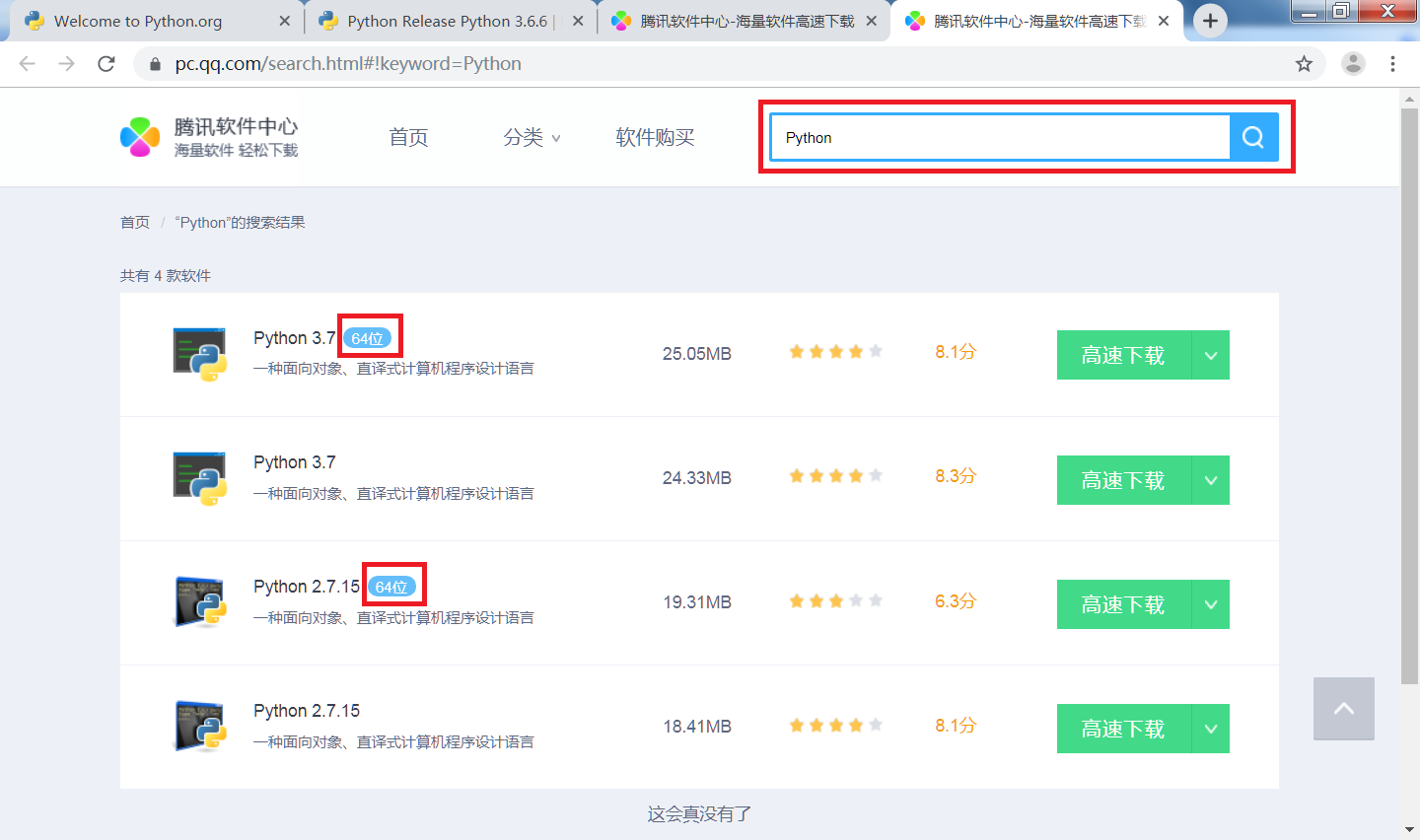The width and height of the screenshot is (1420, 840).
Task: Click 高速下载 for Python 3.7 64位
Action: 1123,355
